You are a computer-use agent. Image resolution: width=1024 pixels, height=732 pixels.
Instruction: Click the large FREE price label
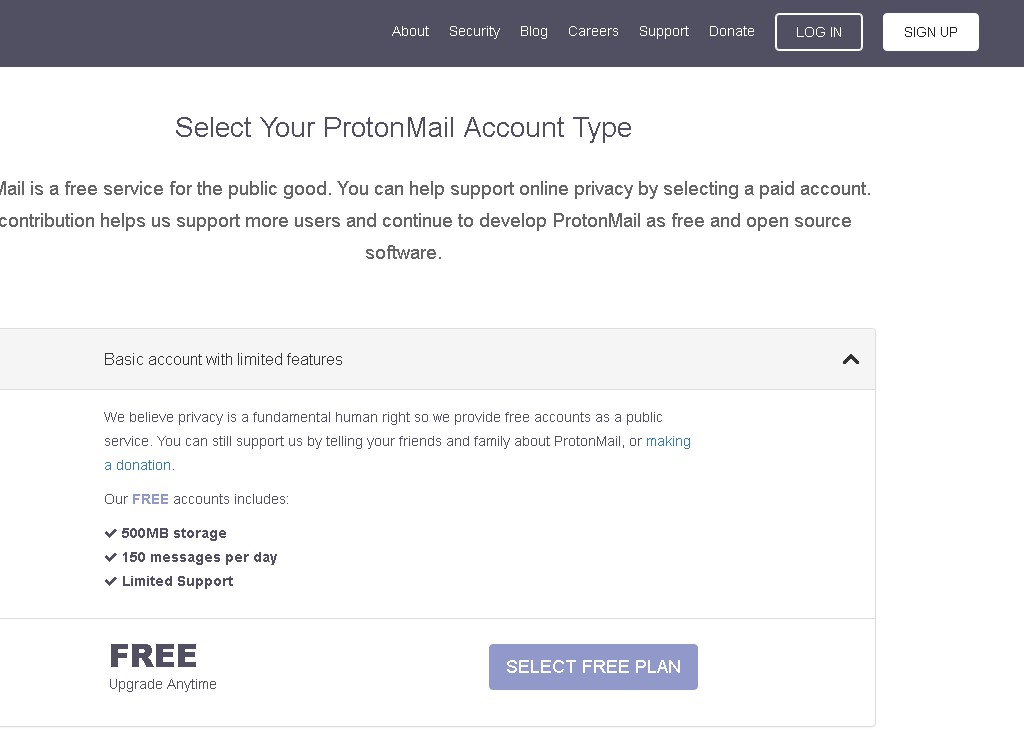[x=153, y=656]
